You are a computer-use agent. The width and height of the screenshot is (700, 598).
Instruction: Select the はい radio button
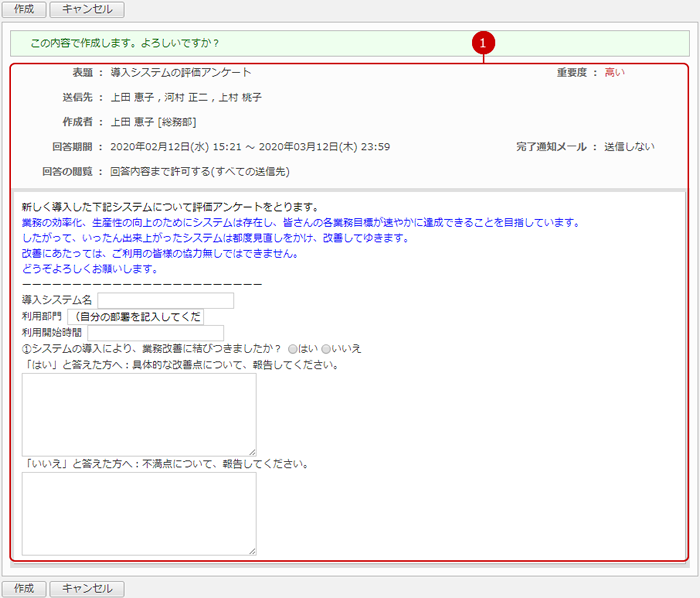tap(293, 348)
